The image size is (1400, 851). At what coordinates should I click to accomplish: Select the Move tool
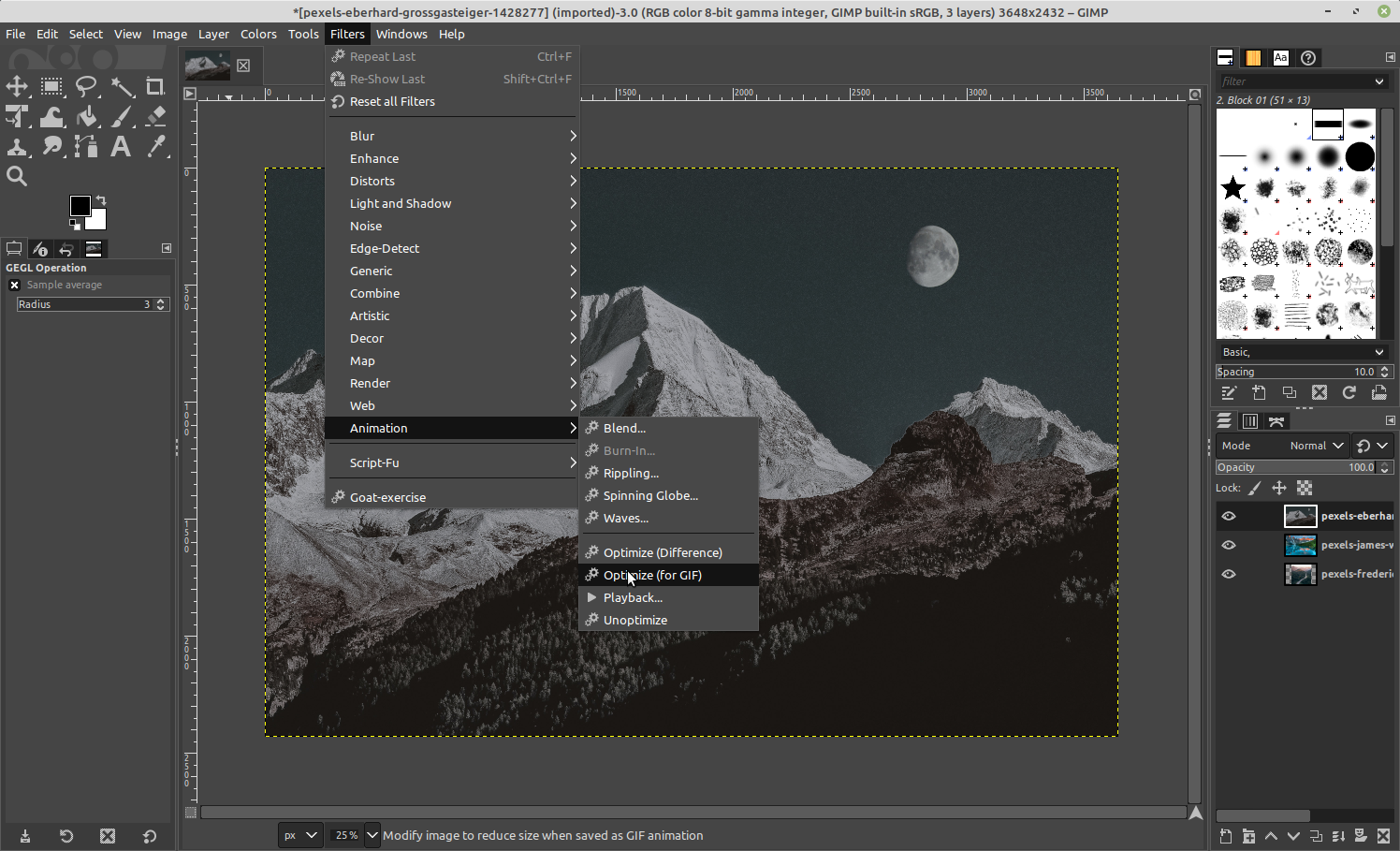(x=17, y=86)
